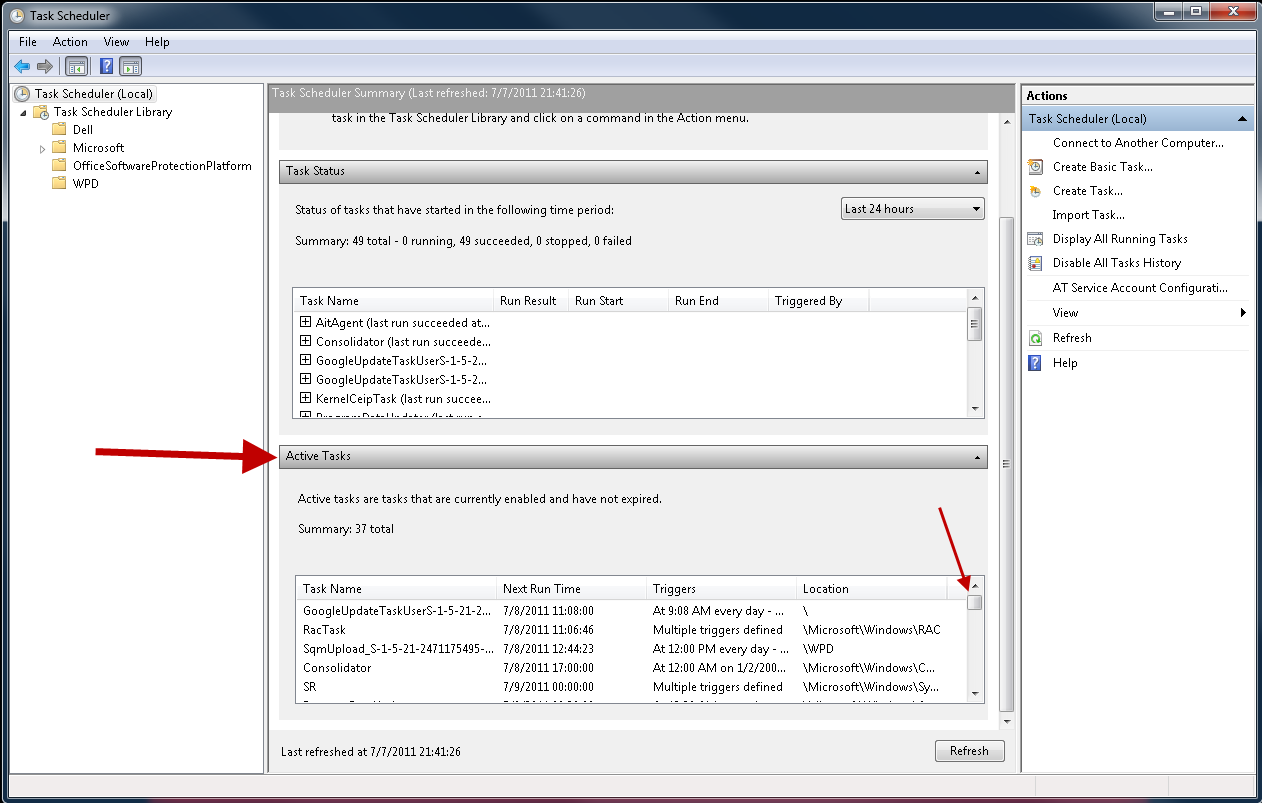Click the Create Basic Task action
The image size is (1262, 803).
[1103, 167]
